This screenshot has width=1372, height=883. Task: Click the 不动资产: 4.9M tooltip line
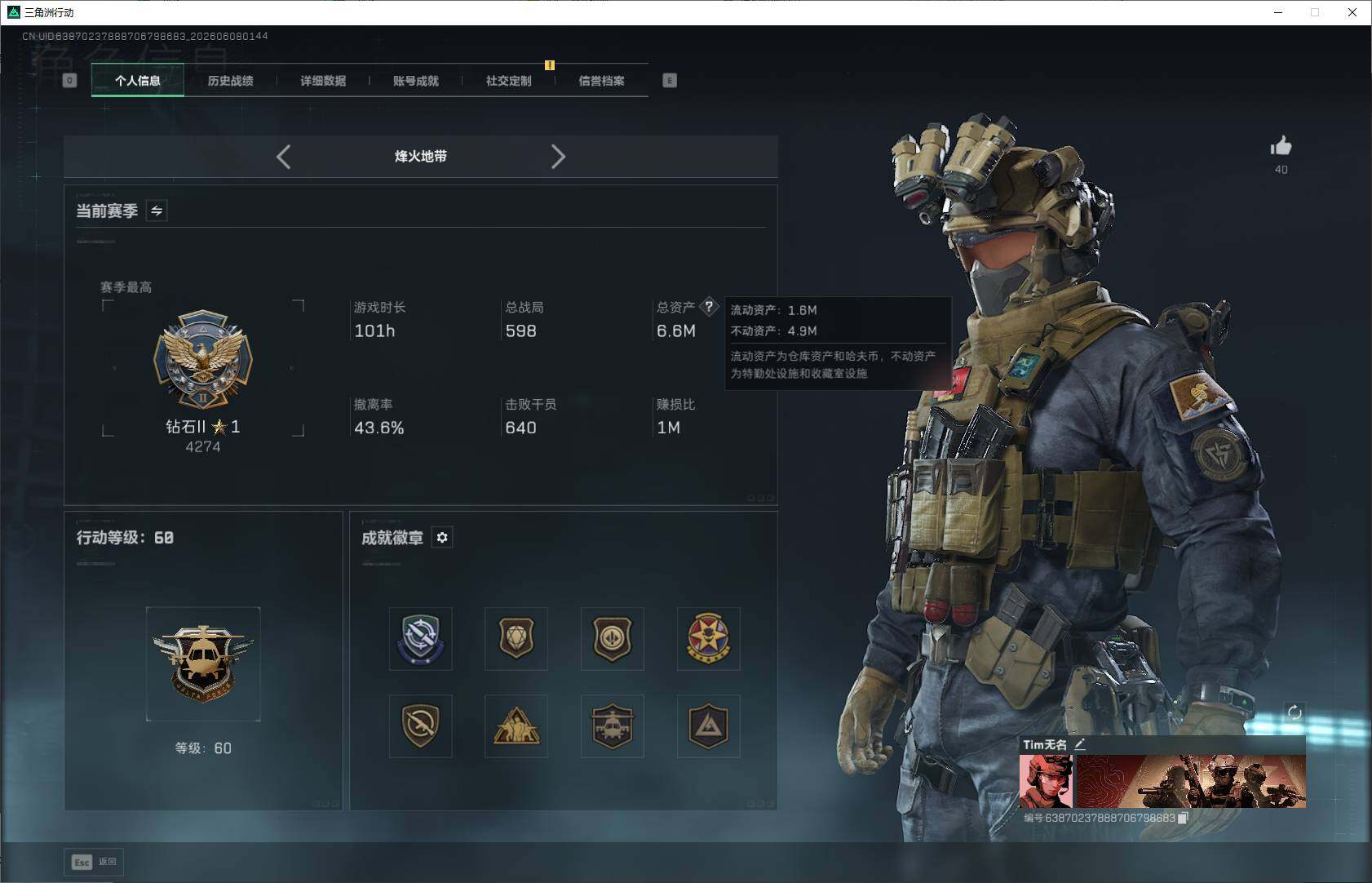[773, 331]
